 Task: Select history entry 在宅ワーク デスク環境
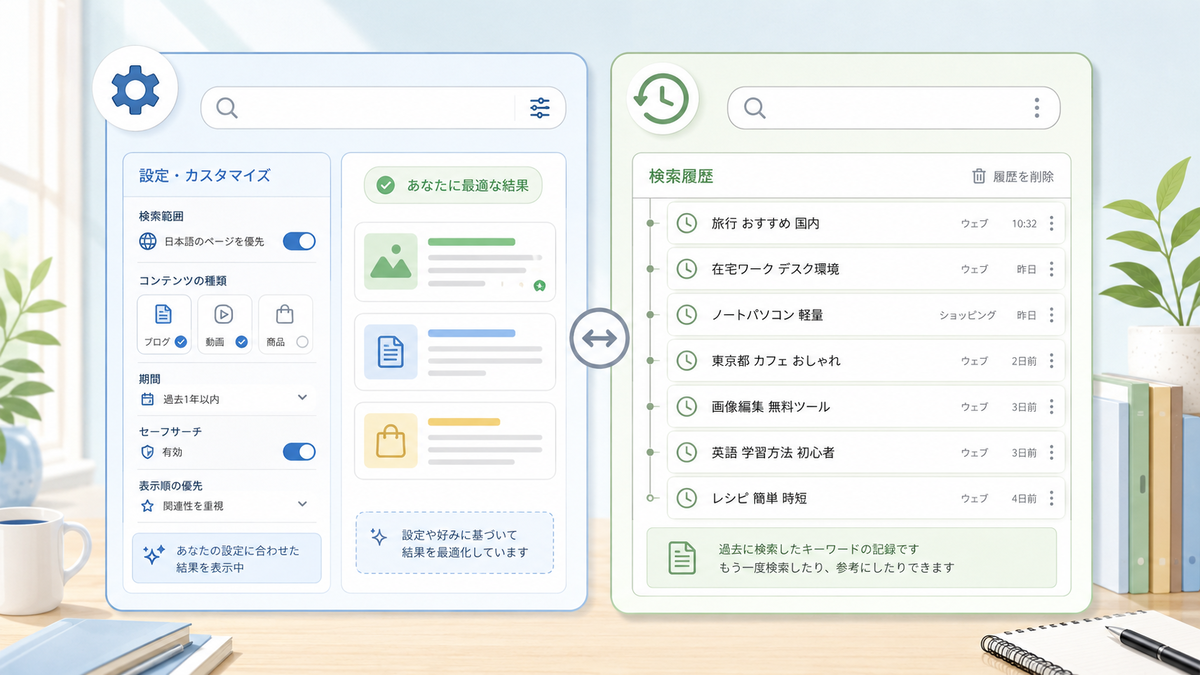[866, 269]
